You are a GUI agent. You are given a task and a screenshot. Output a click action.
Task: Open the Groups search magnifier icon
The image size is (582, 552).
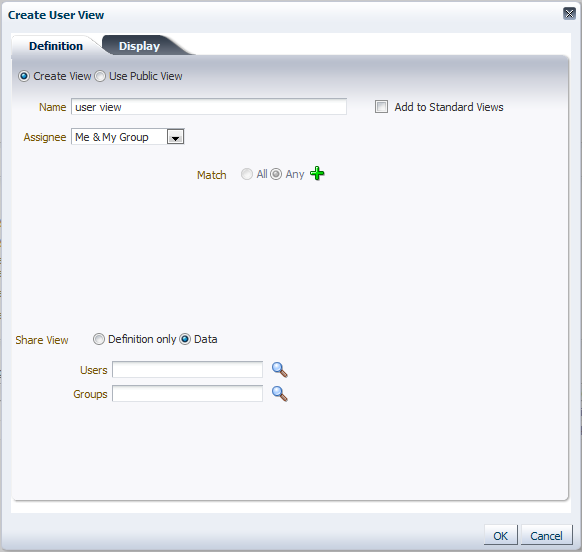tap(280, 394)
